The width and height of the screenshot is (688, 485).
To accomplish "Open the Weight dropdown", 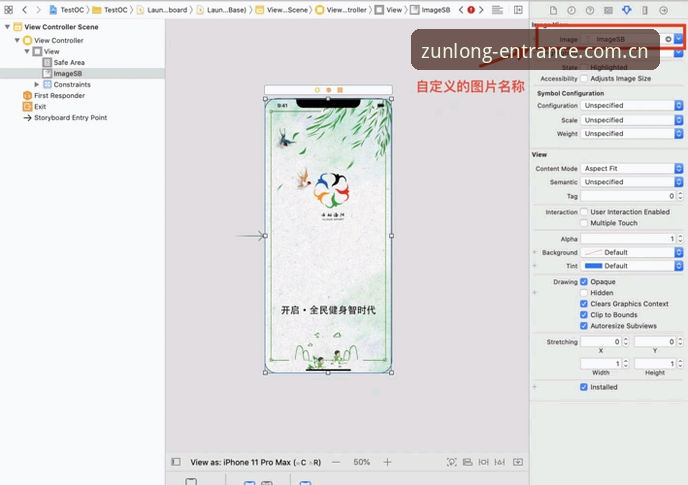I will (x=632, y=133).
